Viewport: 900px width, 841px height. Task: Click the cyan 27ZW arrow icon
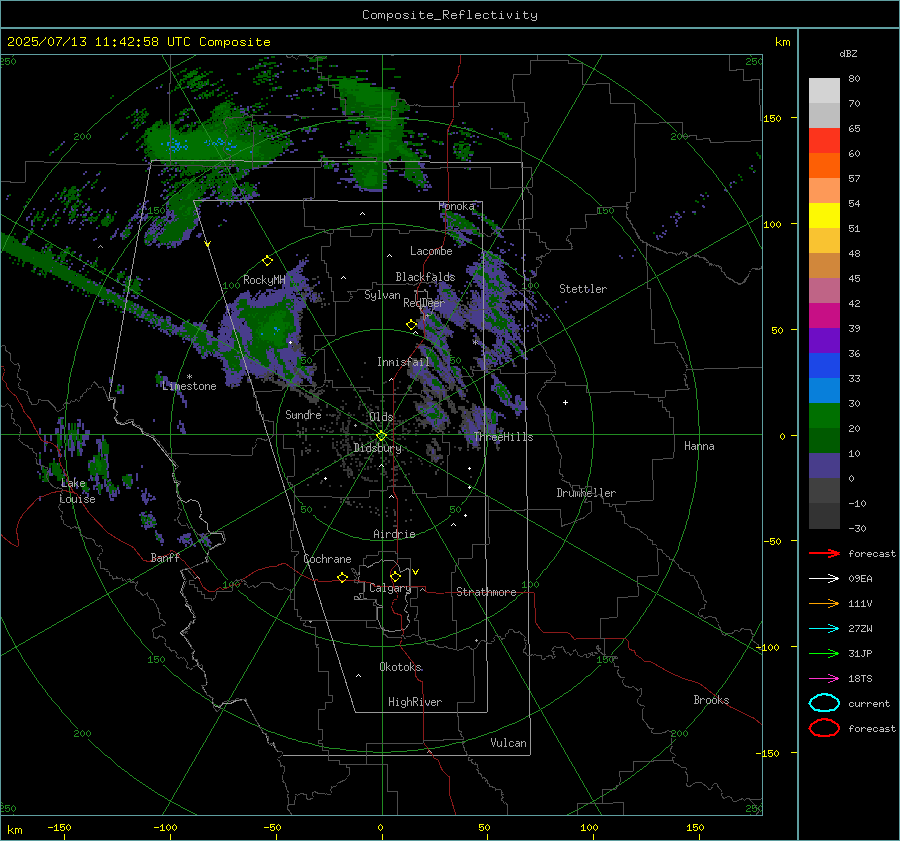coord(824,629)
